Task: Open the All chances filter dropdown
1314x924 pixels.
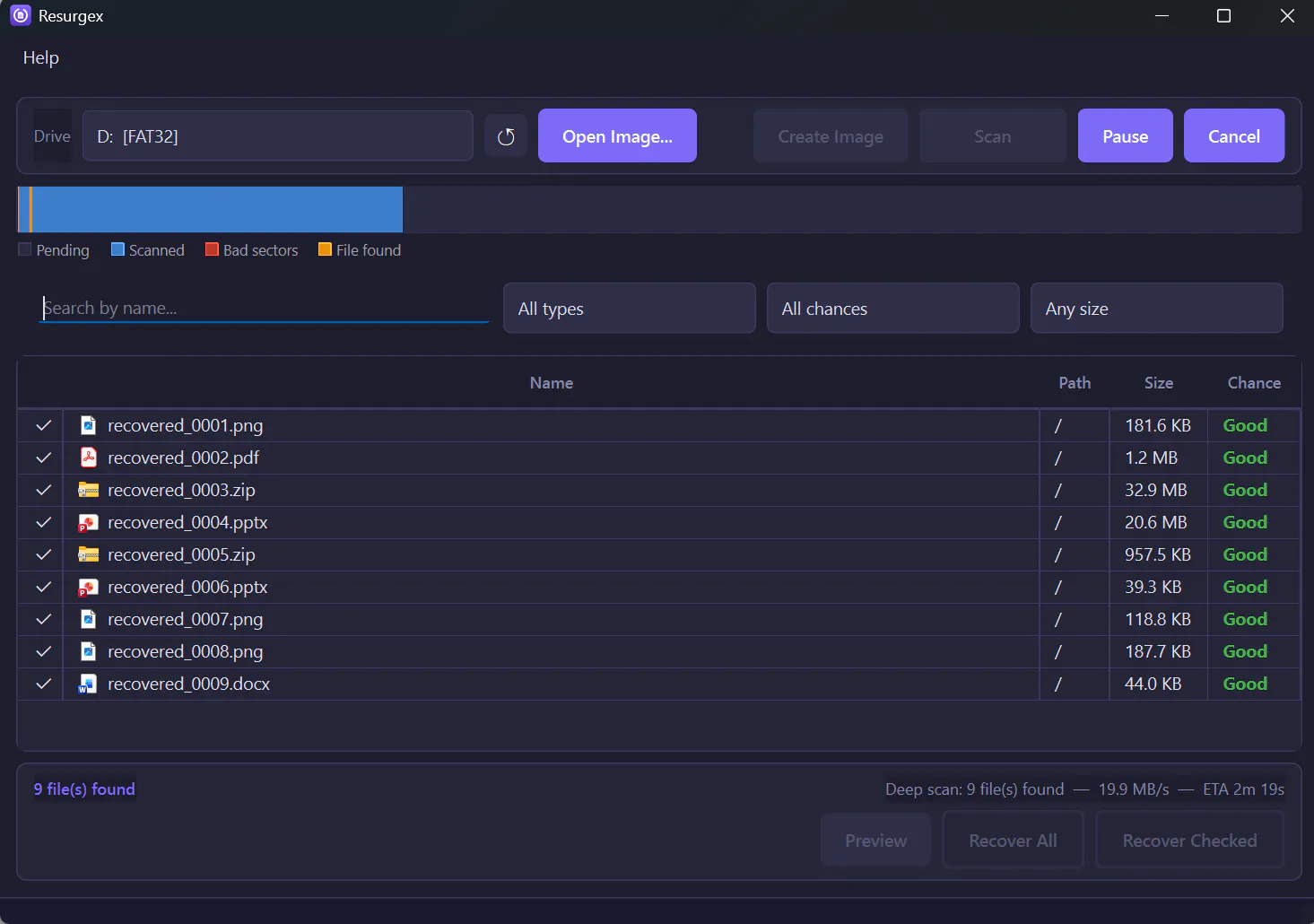Action: 893,309
